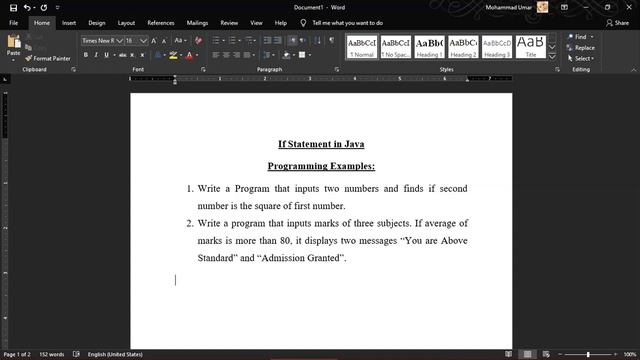This screenshot has height=360, width=640.
Task: Click the Share button
Action: 617,23
